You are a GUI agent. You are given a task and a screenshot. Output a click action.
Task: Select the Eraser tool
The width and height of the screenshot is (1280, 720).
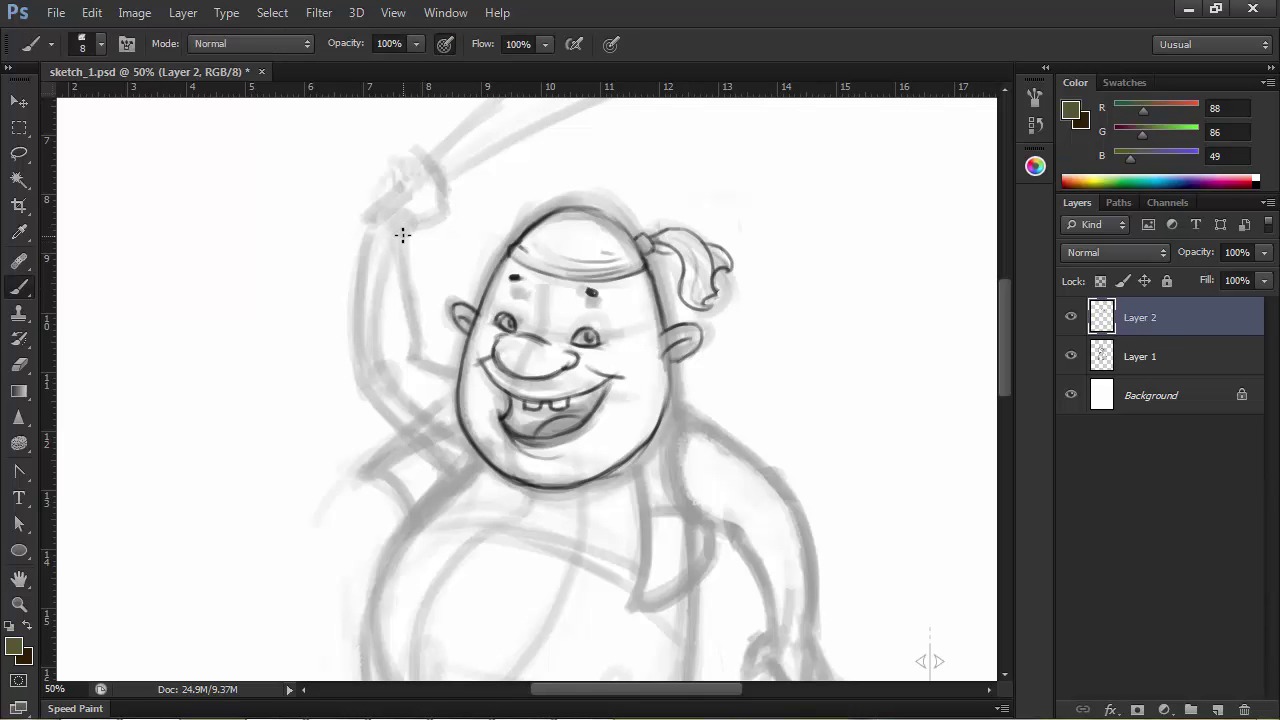point(19,365)
